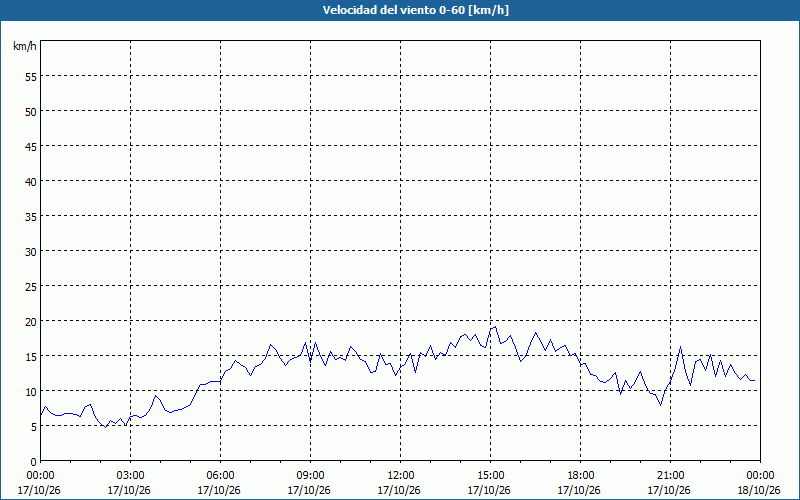
Task: Click the wind speed peak just after 15:00
Action: click(495, 327)
